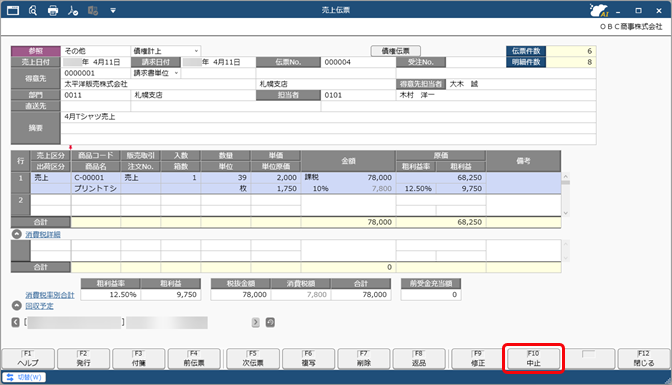Image resolution: width=672 pixels, height=385 pixels.
Task: Click the AI assistant icon in title bar
Action: (x=599, y=10)
